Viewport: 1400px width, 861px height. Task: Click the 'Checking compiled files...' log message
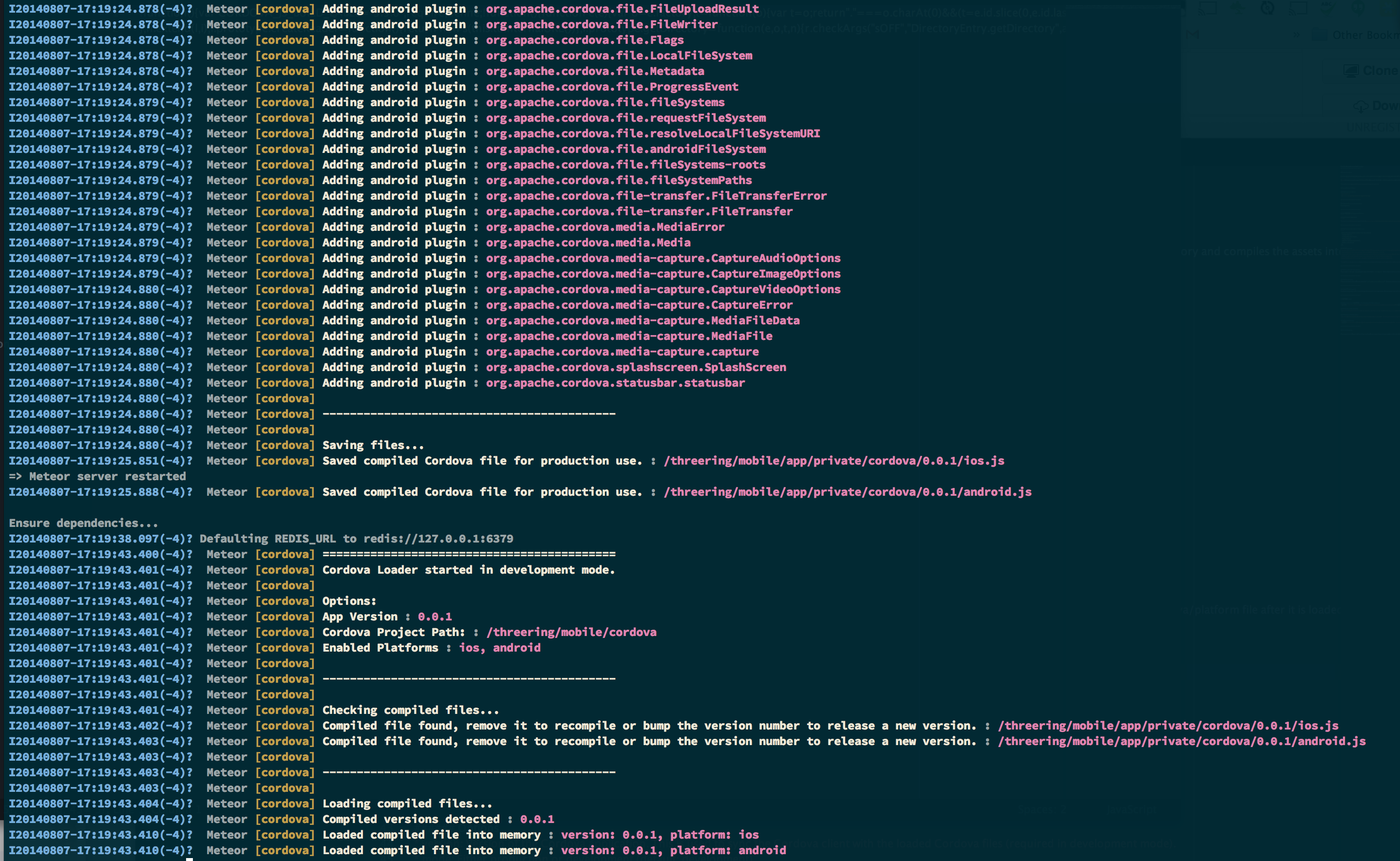(410, 710)
